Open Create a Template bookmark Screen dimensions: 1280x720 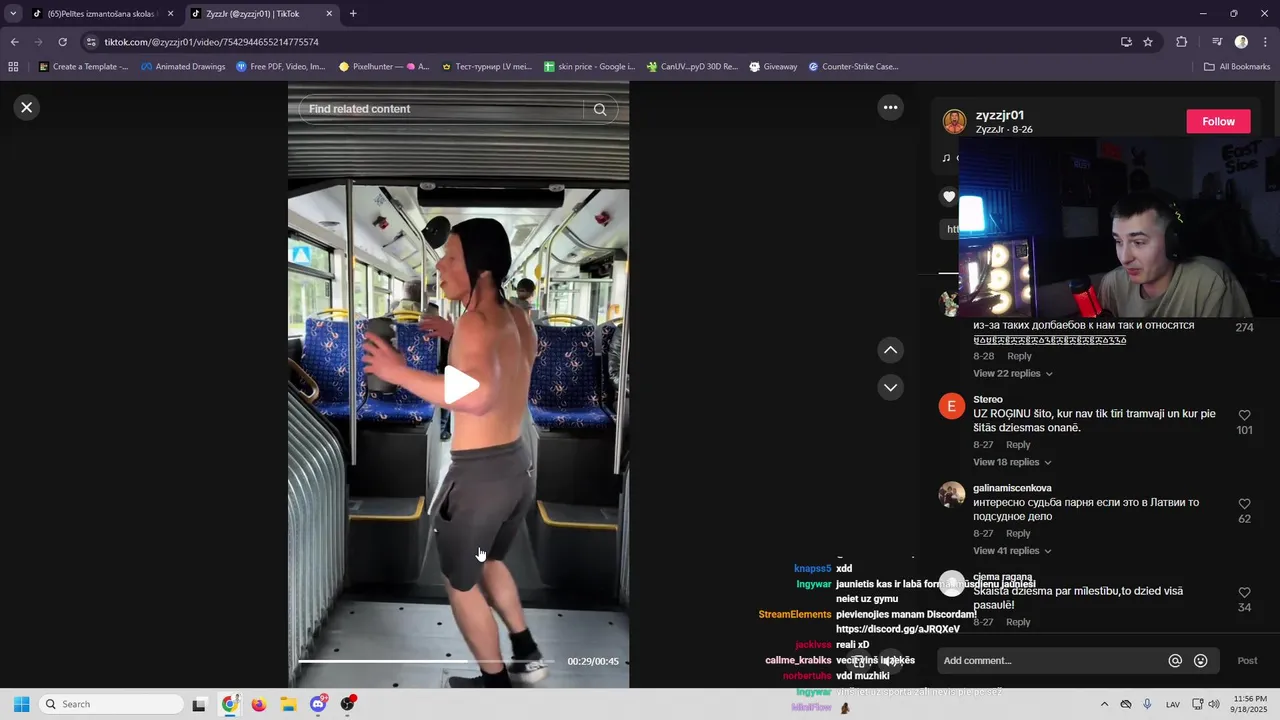pos(84,67)
